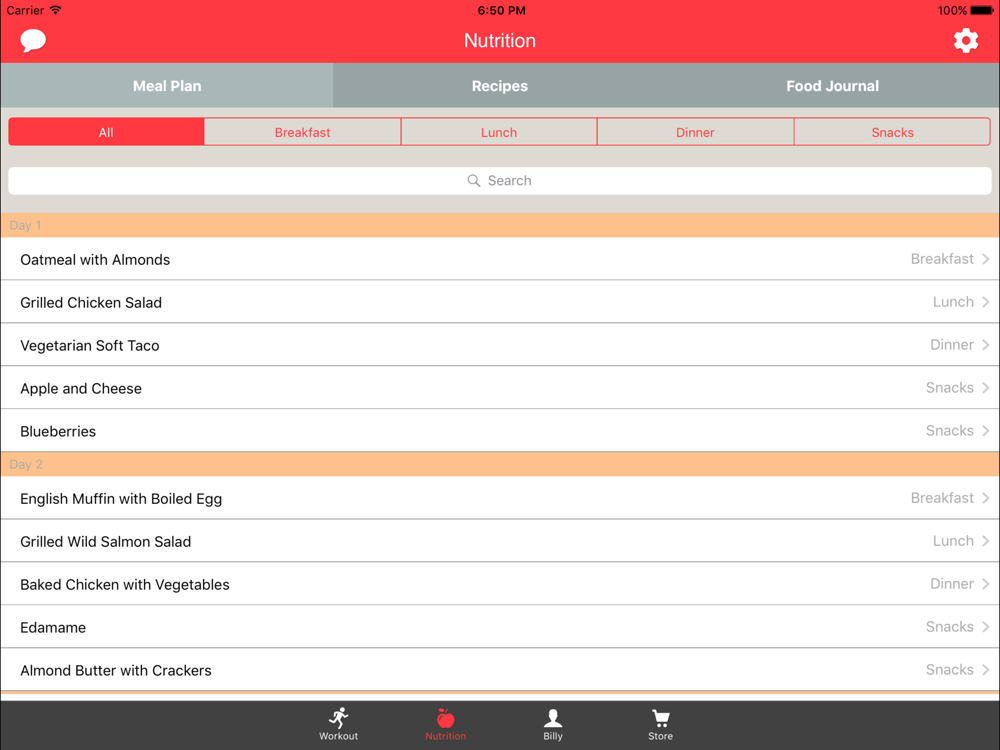Select Oatmeal with Almonds meal
The image size is (1000, 750).
tap(499, 259)
